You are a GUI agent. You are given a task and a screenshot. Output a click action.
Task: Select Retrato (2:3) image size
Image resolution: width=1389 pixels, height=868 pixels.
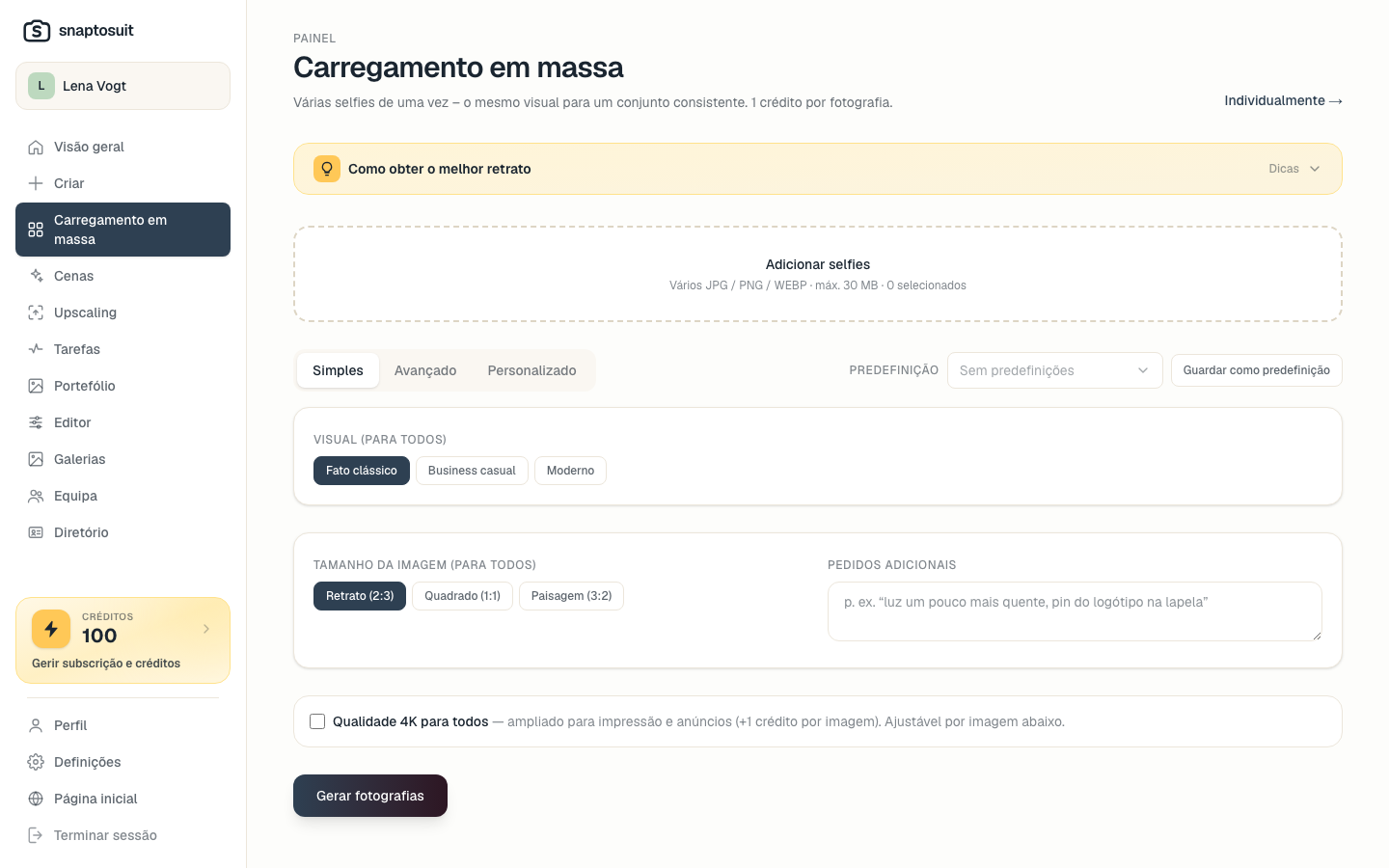click(360, 596)
